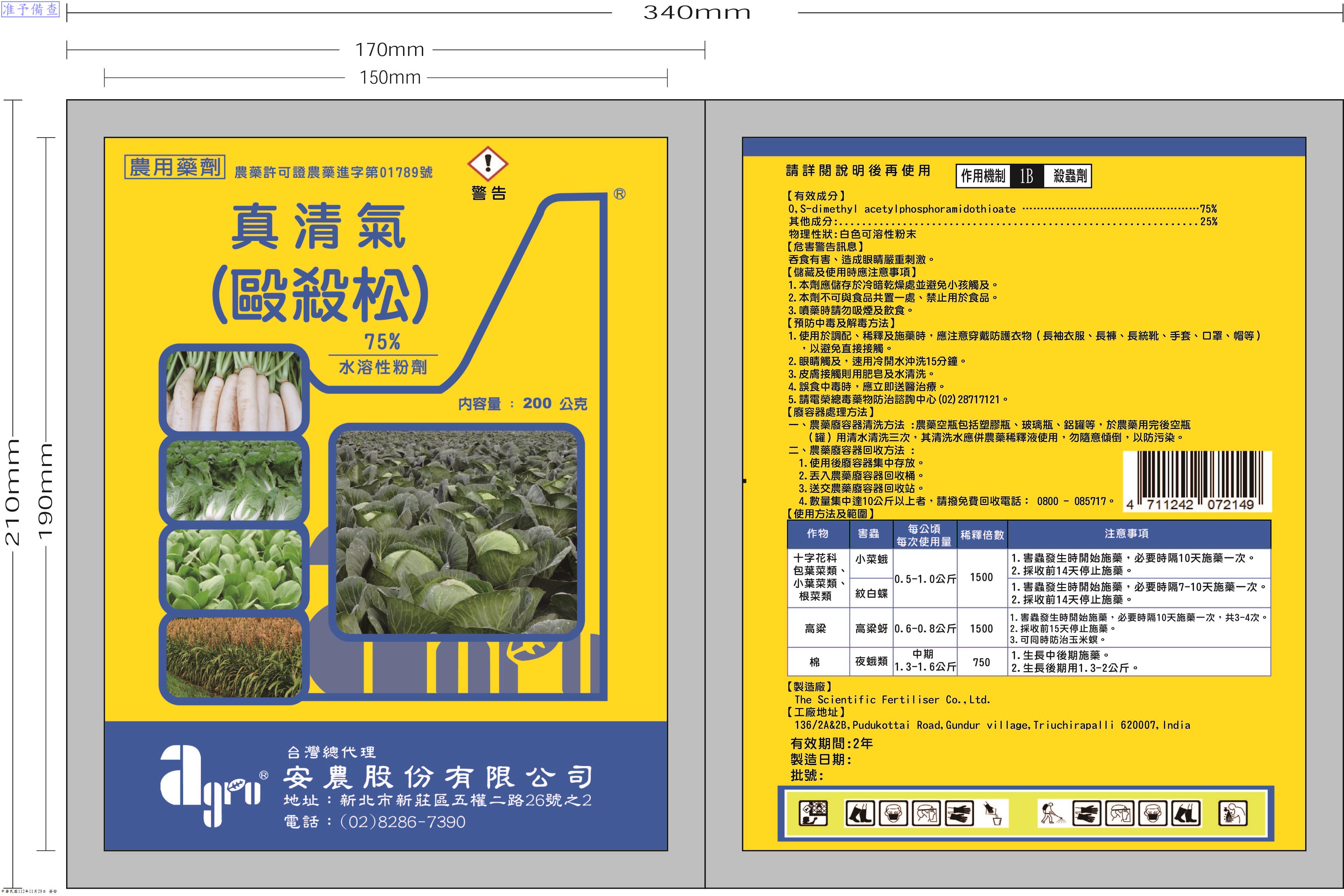
Task: Select the boots pictogram beside the locked-storage icon
Action: [x=860, y=814]
